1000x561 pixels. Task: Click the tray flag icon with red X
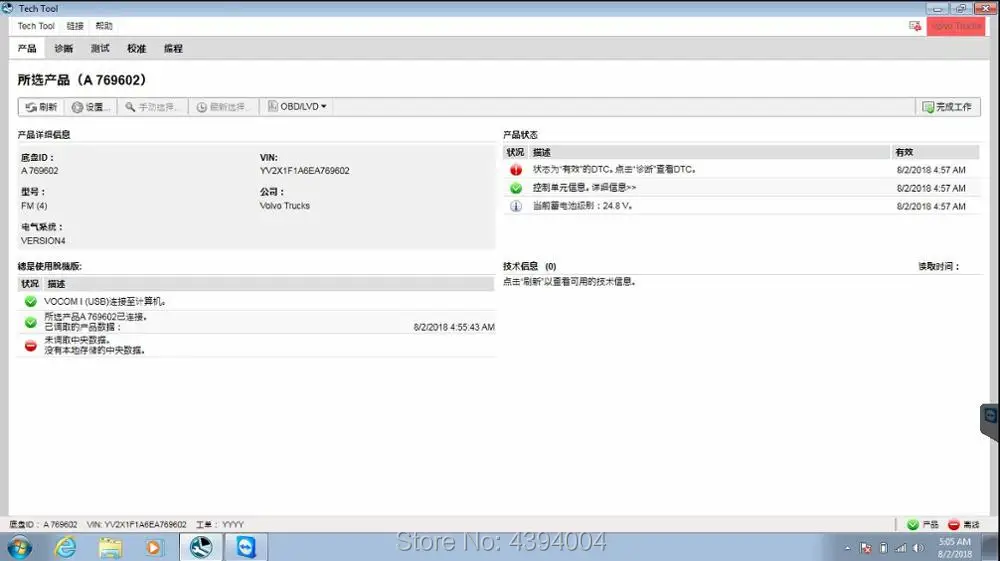[865, 548]
